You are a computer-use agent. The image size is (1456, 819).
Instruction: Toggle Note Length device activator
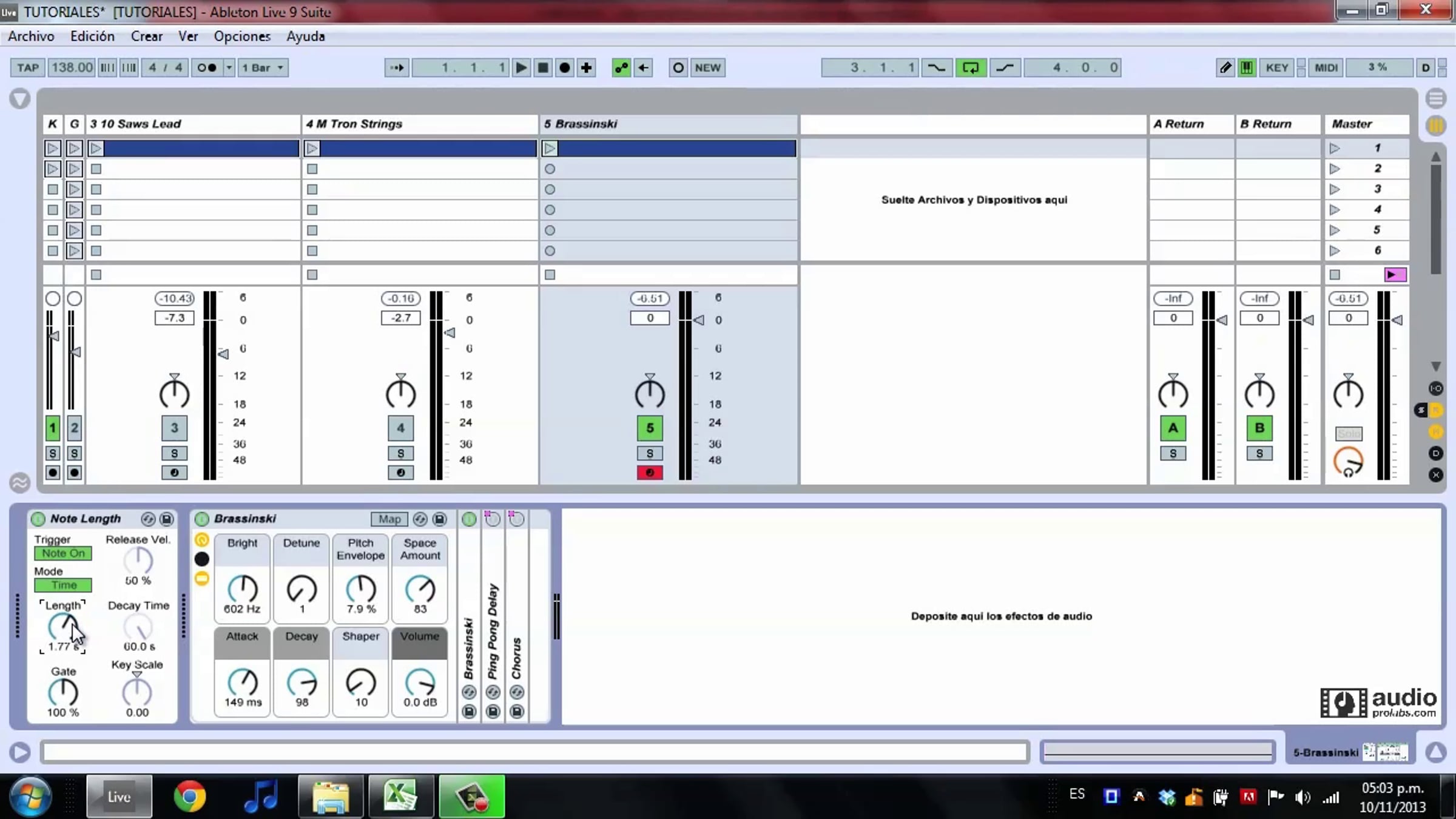pos(38,519)
